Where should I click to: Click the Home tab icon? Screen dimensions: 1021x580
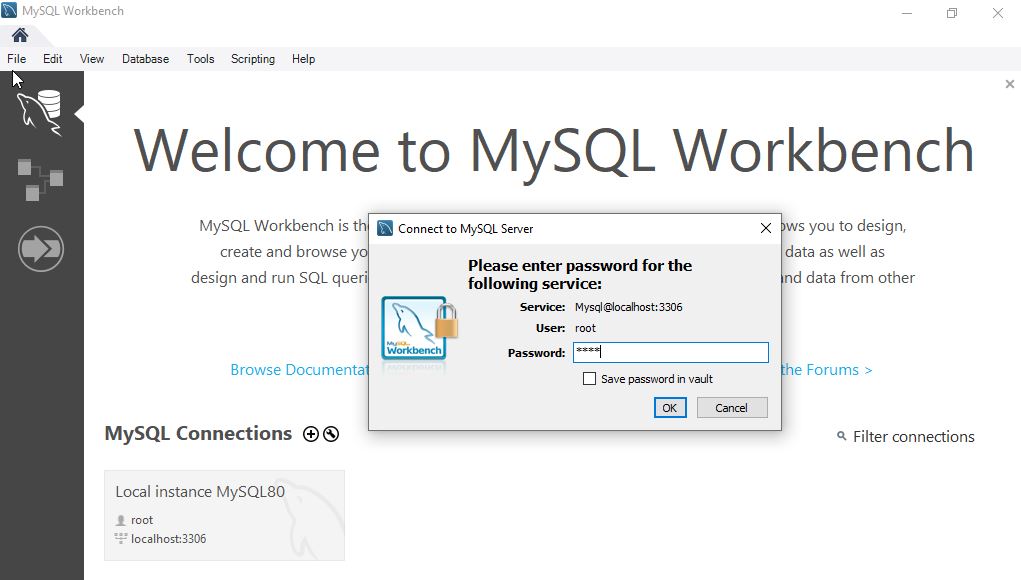pos(20,35)
